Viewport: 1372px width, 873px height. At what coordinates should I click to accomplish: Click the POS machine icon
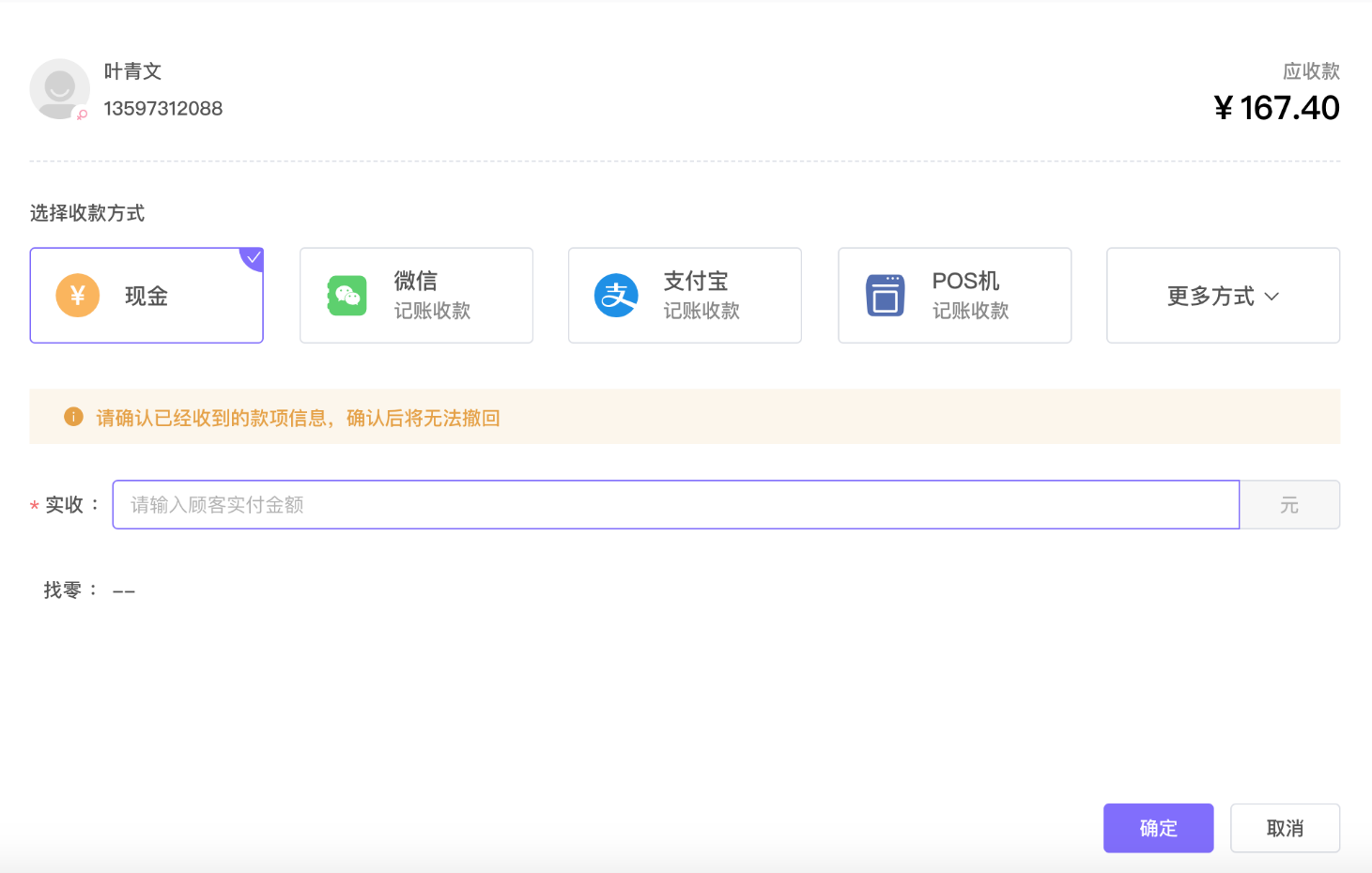click(885, 296)
